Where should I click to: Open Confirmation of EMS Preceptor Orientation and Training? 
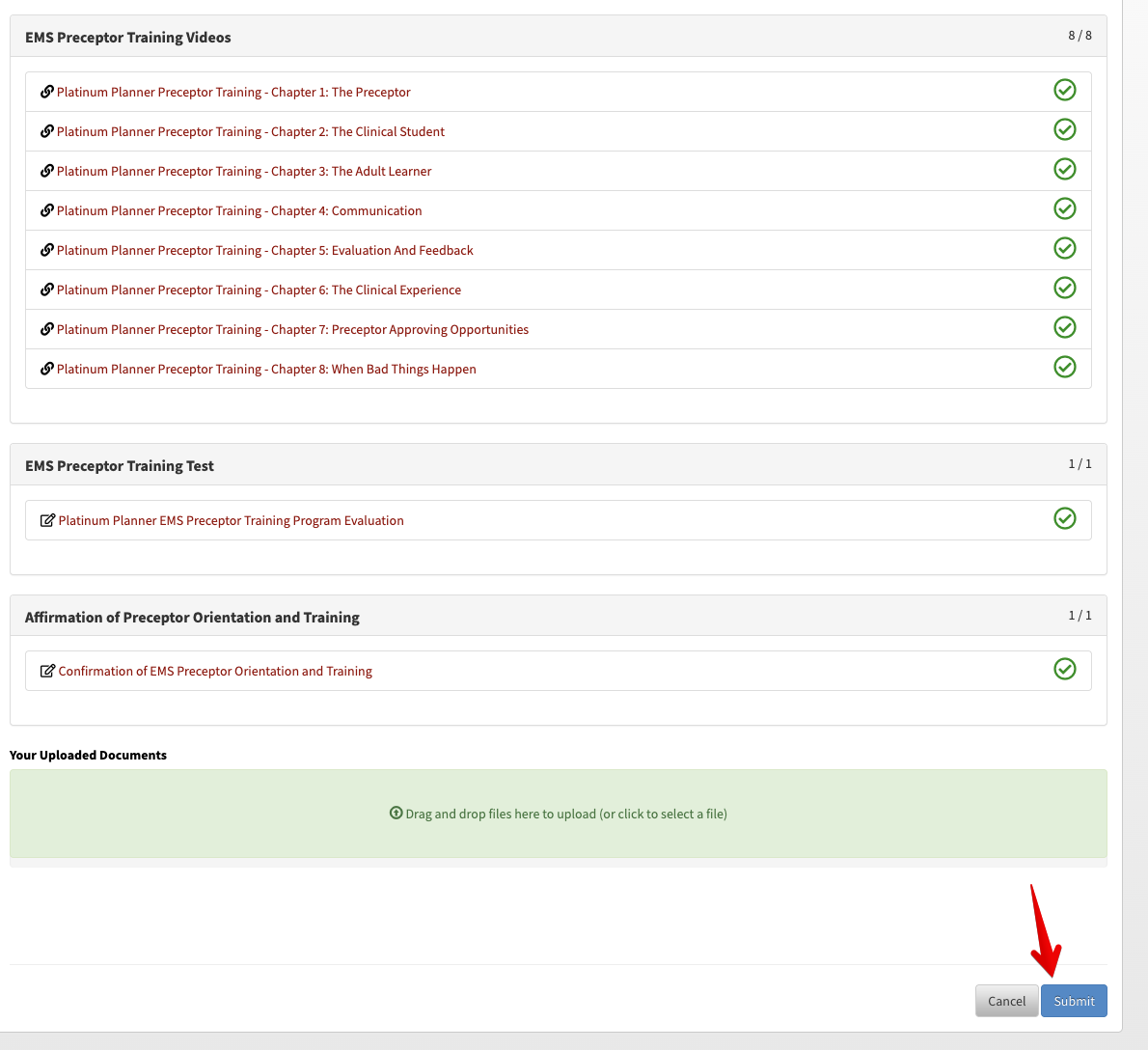(215, 672)
